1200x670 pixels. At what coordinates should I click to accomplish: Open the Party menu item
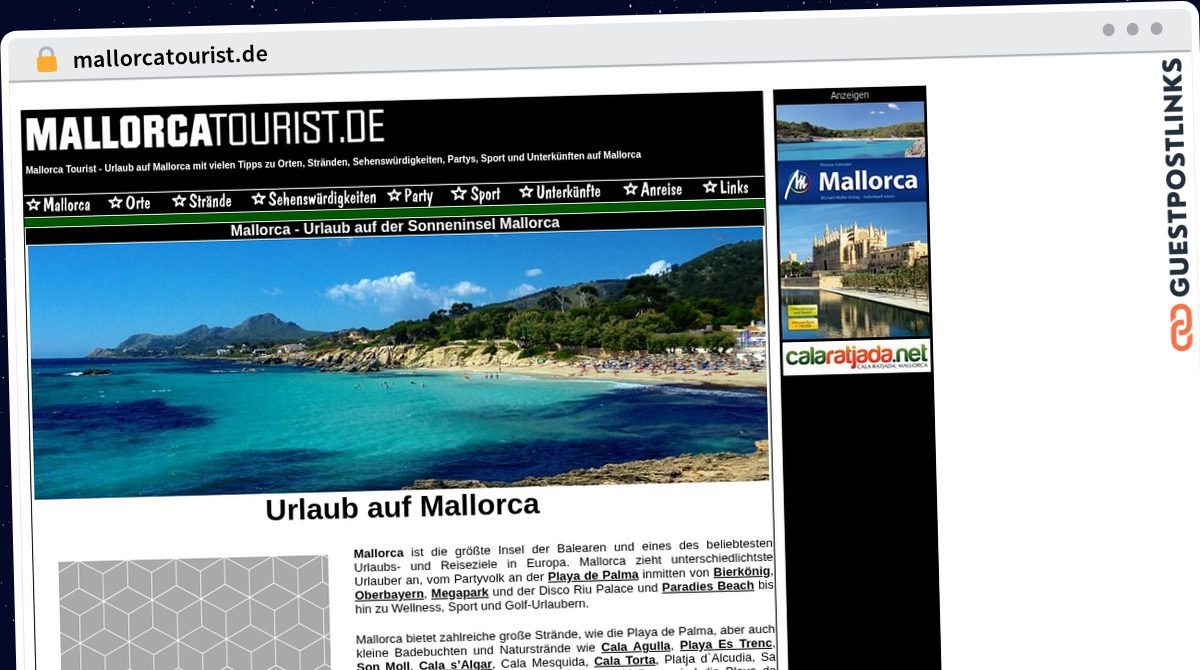coord(411,196)
